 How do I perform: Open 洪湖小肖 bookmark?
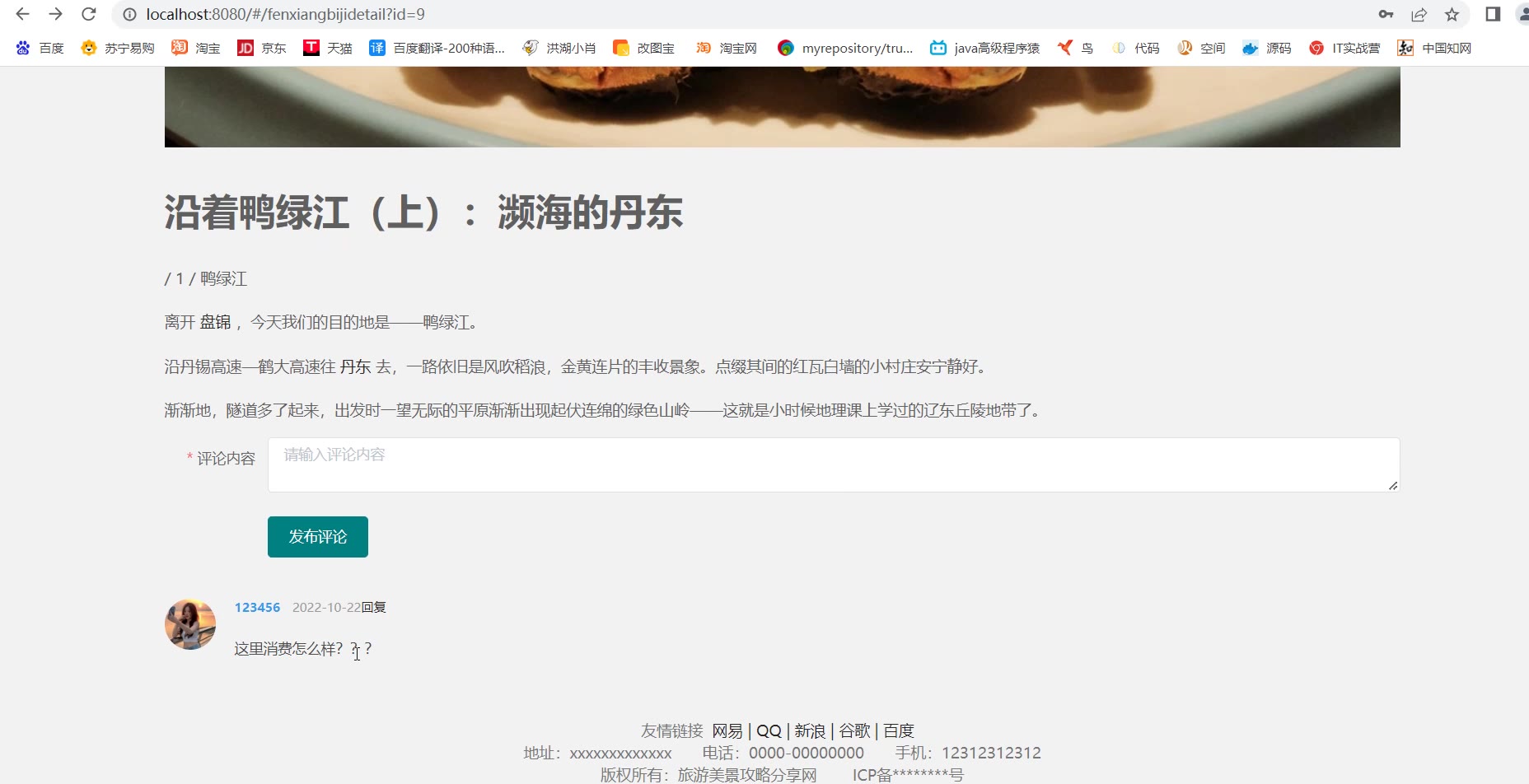[x=559, y=48]
